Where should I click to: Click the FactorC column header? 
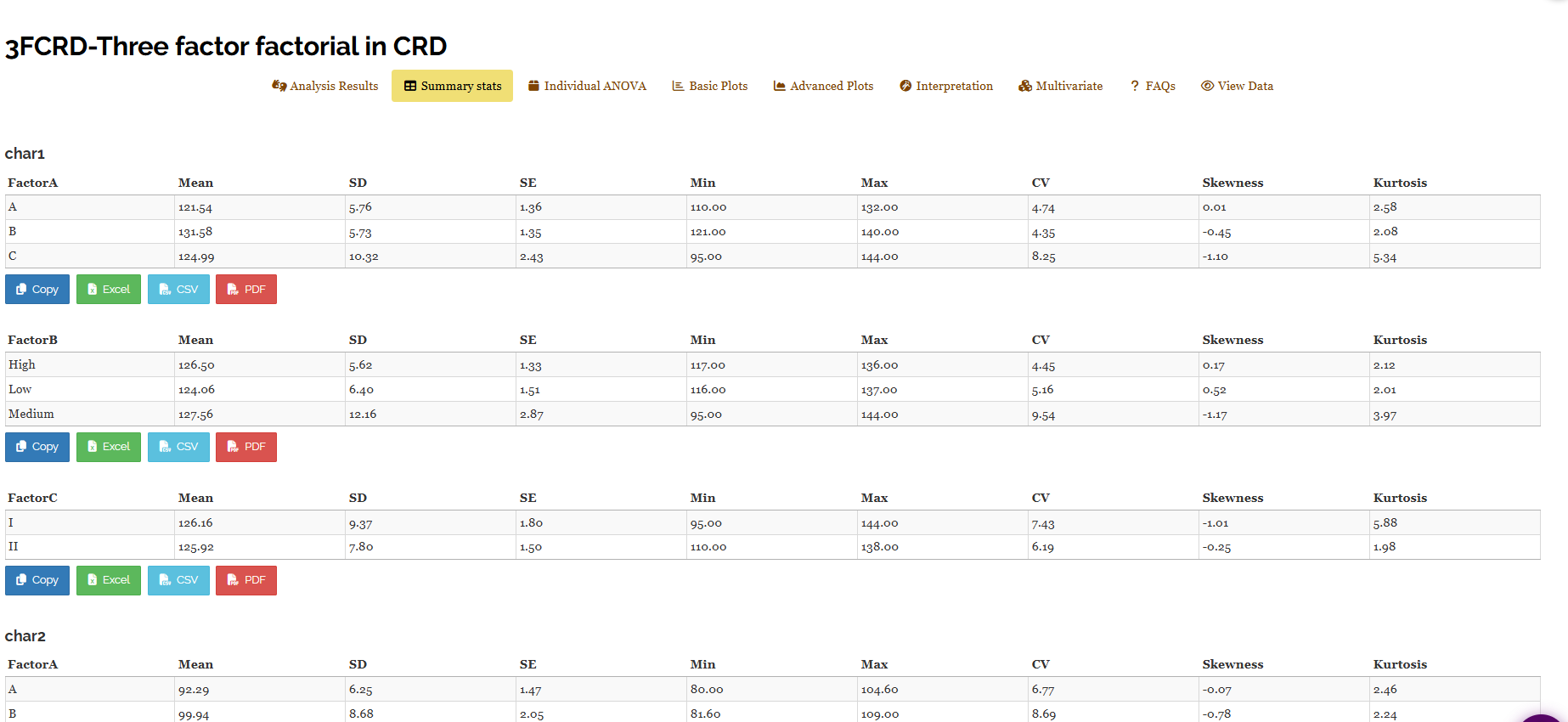[32, 498]
